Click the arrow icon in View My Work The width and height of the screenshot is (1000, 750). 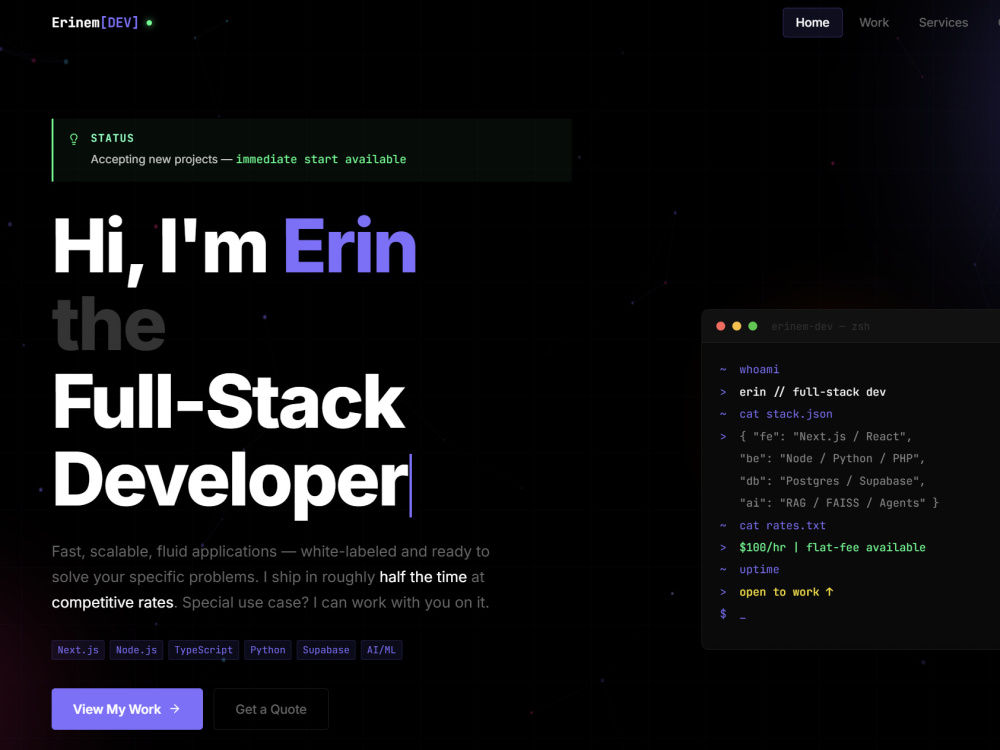tap(175, 709)
